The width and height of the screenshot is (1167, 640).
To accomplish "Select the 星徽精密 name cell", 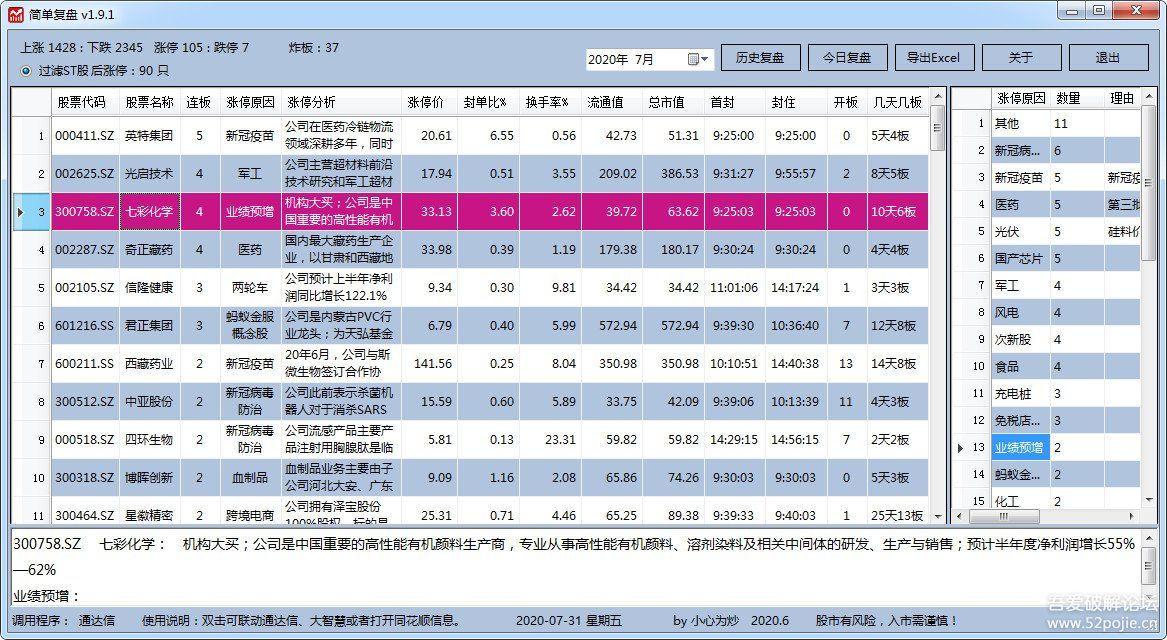I will click(x=150, y=513).
